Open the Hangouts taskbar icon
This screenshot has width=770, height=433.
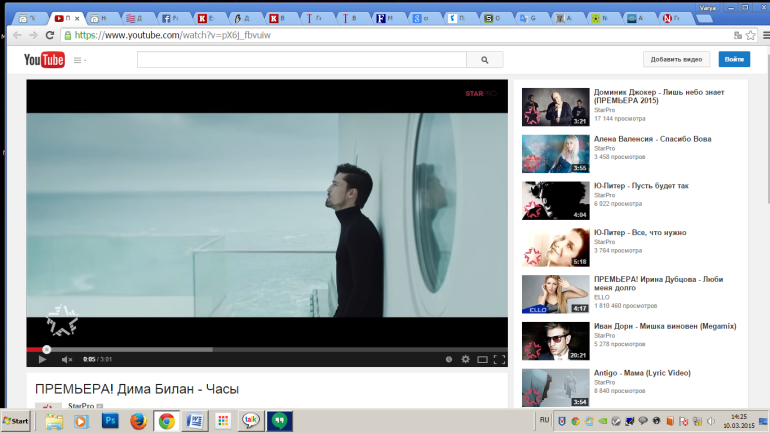point(279,421)
